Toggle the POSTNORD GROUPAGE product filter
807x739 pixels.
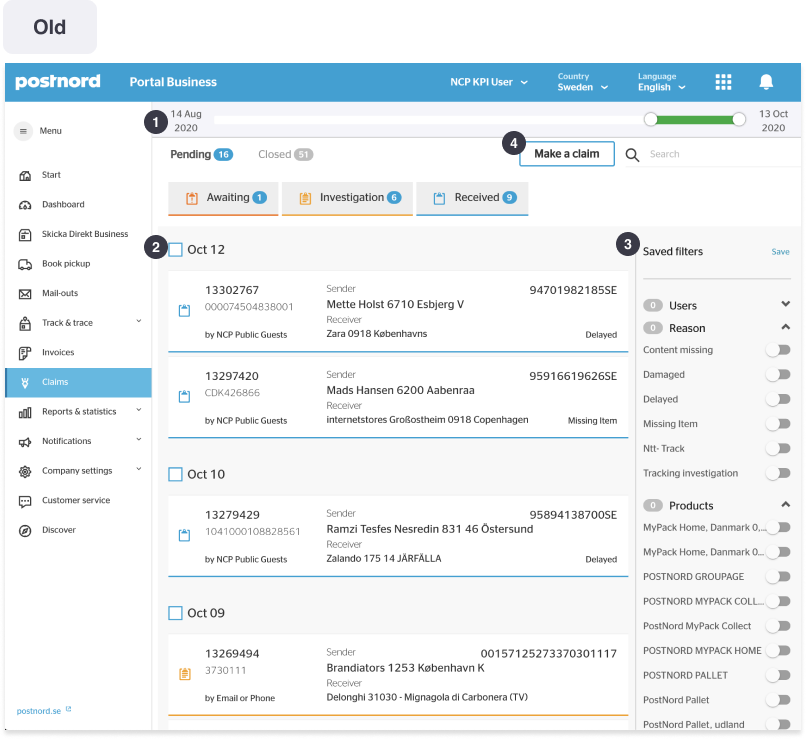click(778, 577)
